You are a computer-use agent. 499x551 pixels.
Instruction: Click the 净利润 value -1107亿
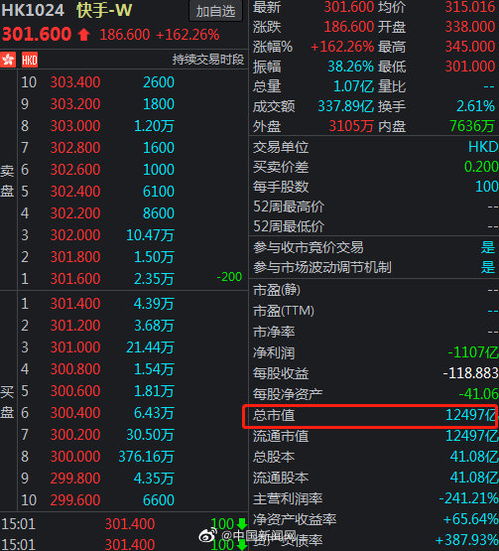(473, 352)
